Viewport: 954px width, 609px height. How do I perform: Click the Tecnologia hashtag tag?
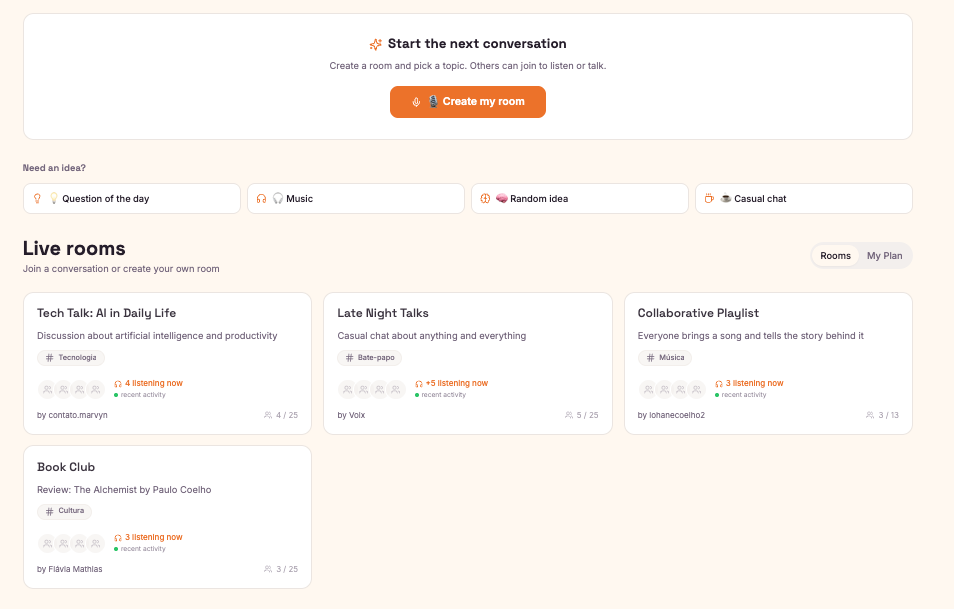pyautogui.click(x=71, y=358)
